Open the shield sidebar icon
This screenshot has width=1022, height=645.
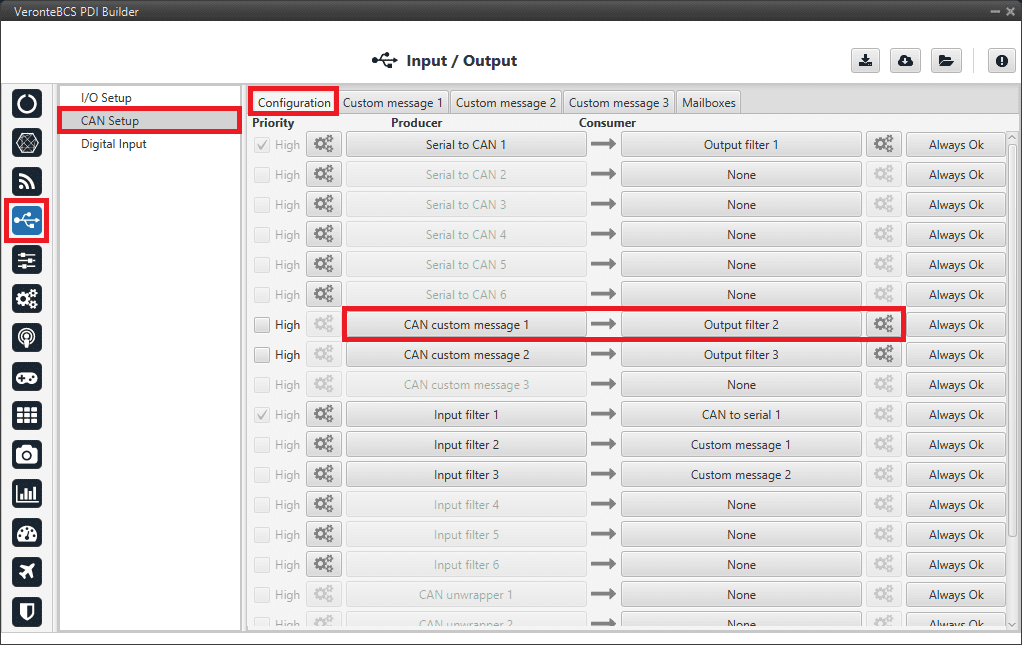click(x=27, y=611)
